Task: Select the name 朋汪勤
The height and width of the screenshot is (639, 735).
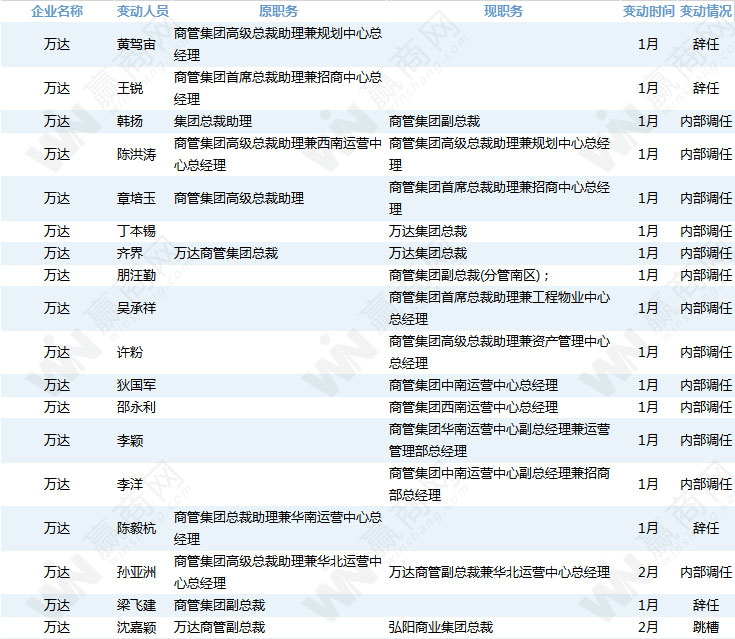Action: [x=136, y=275]
